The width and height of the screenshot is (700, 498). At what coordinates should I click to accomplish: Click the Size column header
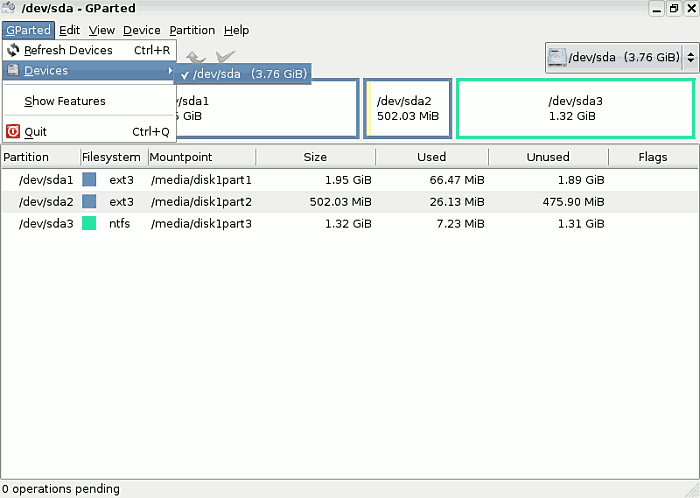pyautogui.click(x=315, y=157)
